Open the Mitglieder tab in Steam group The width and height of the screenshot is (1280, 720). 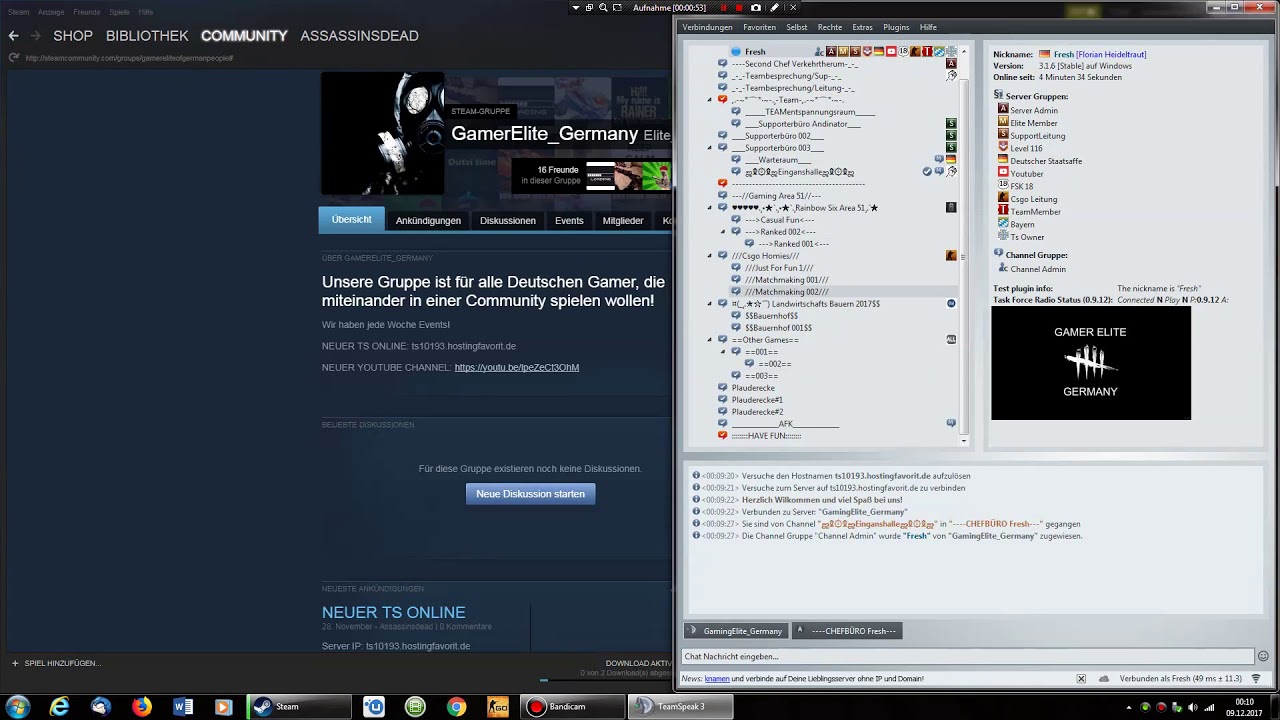click(x=623, y=220)
